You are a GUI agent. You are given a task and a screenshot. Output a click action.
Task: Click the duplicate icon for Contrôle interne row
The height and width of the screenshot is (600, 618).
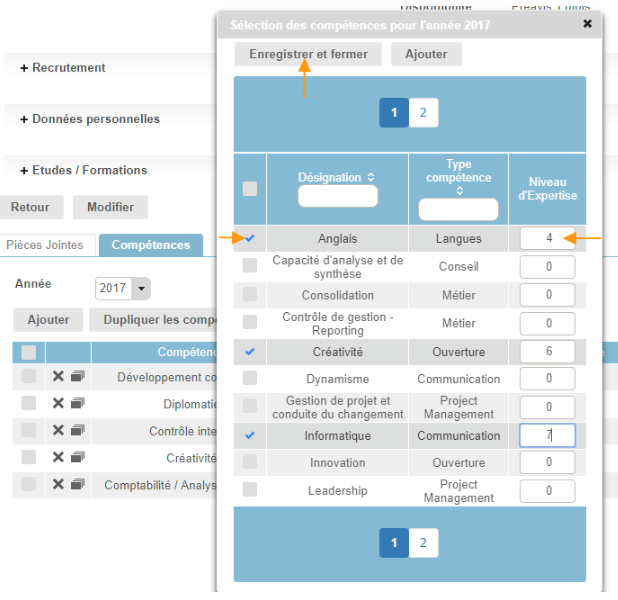[x=77, y=430]
